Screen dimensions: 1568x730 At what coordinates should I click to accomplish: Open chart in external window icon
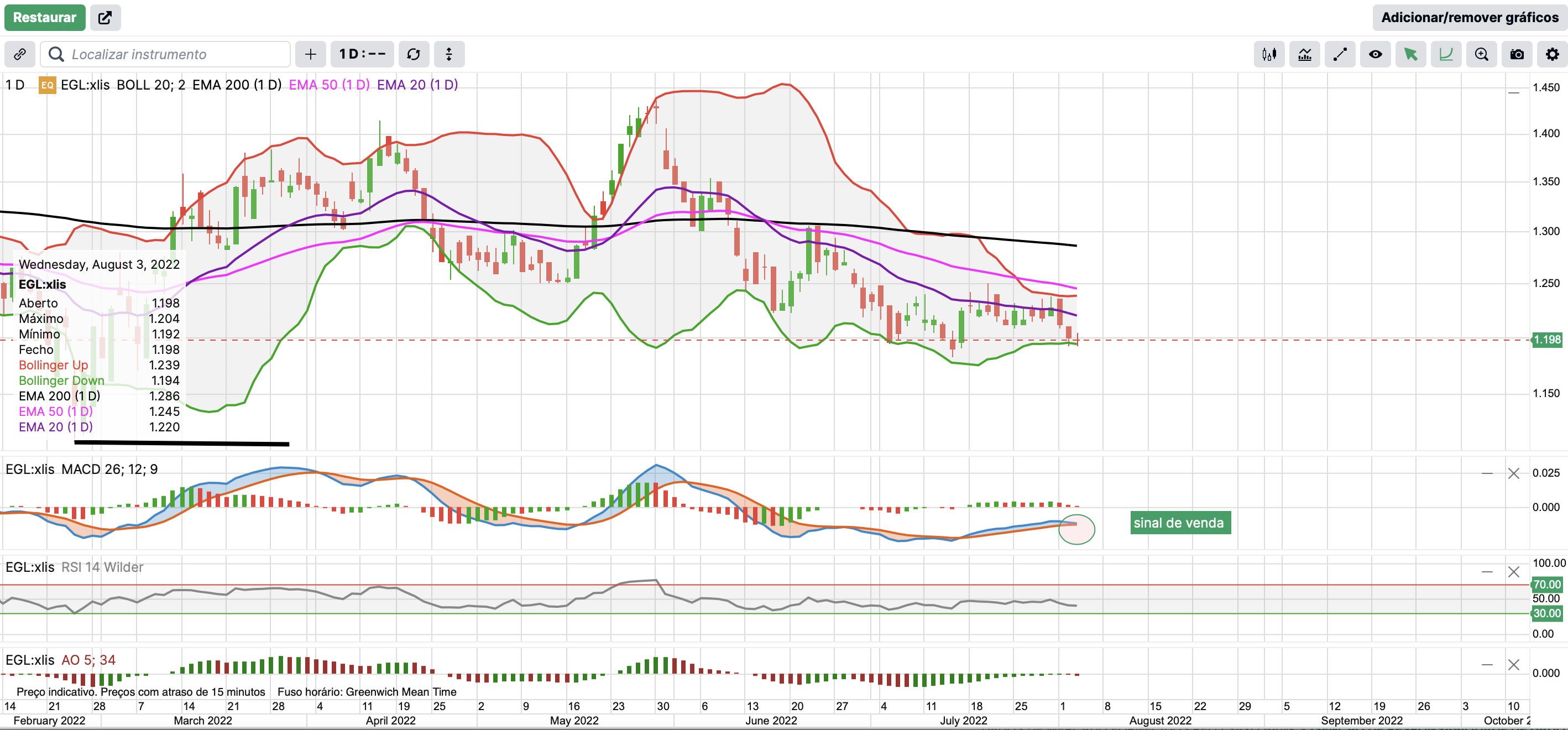coord(105,18)
